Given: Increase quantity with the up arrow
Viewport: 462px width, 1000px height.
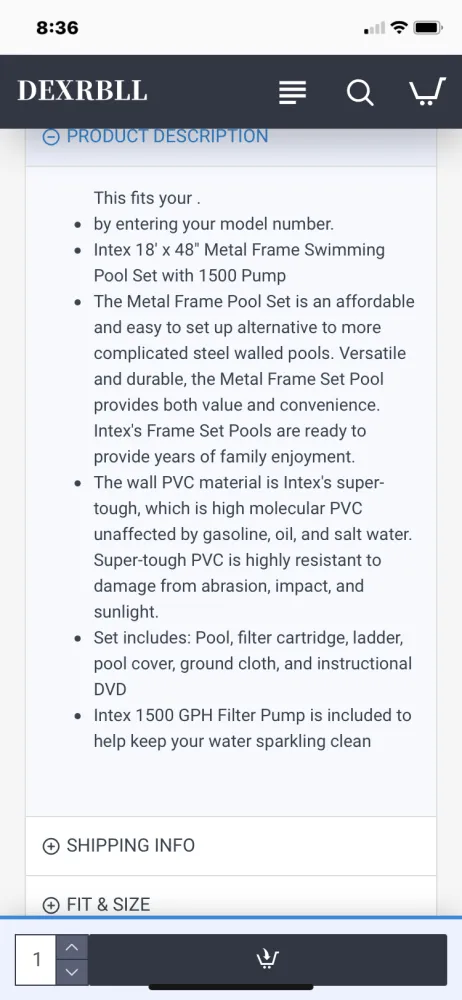Looking at the screenshot, I should [x=72, y=947].
